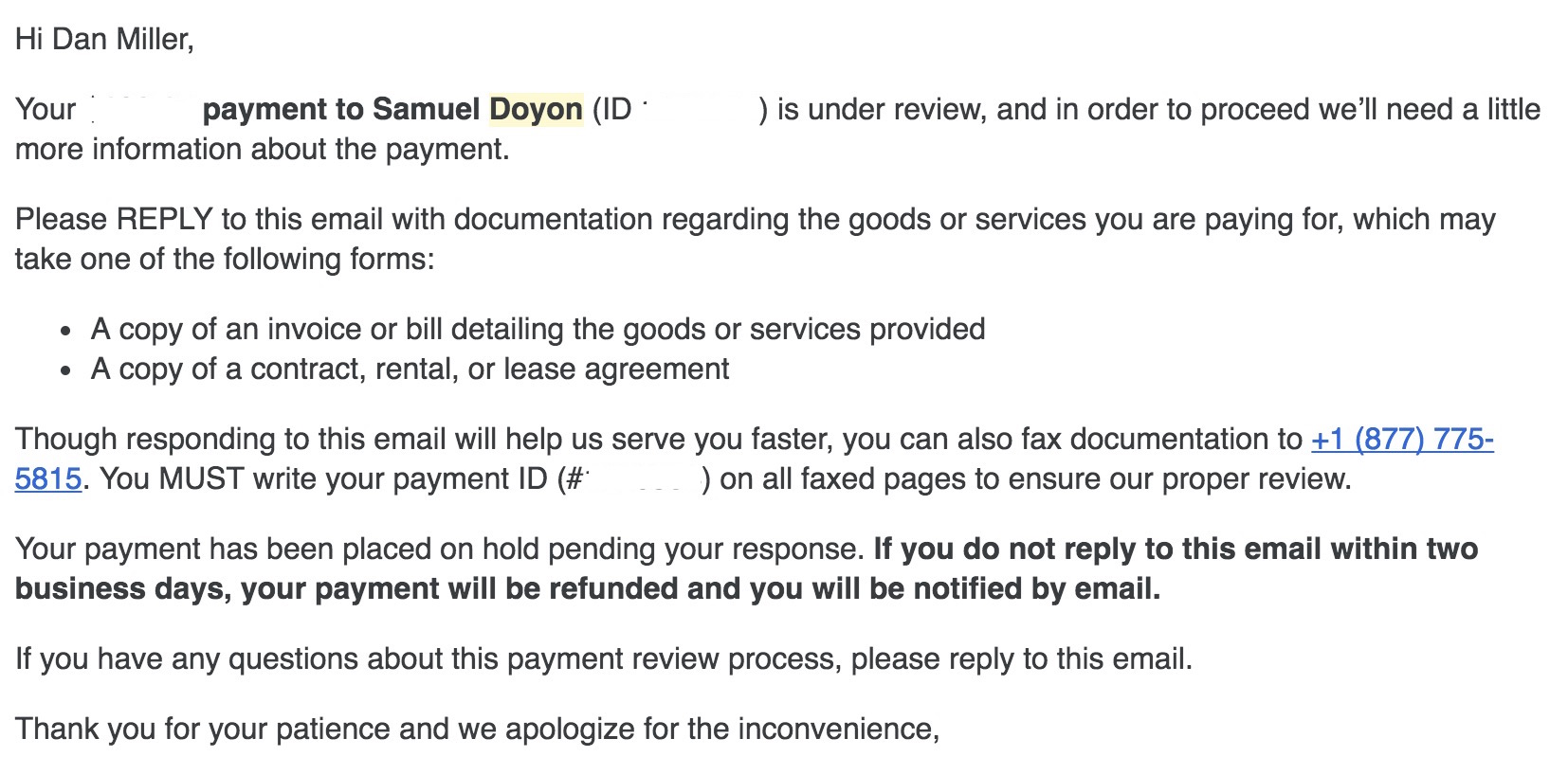
Task: Click the capitalized word "REPLY"
Action: pos(164,220)
